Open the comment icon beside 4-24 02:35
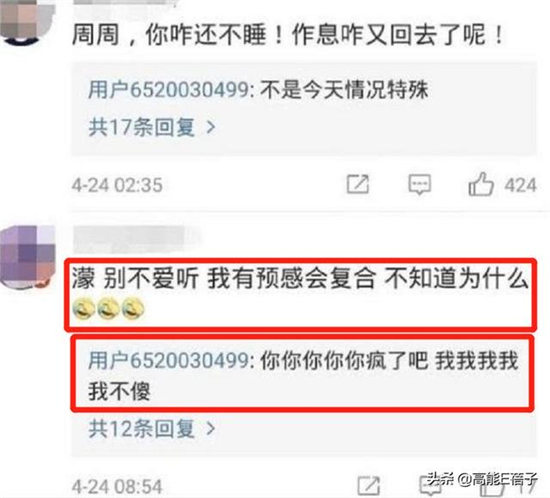Viewport: 550px width, 498px height. point(420,184)
